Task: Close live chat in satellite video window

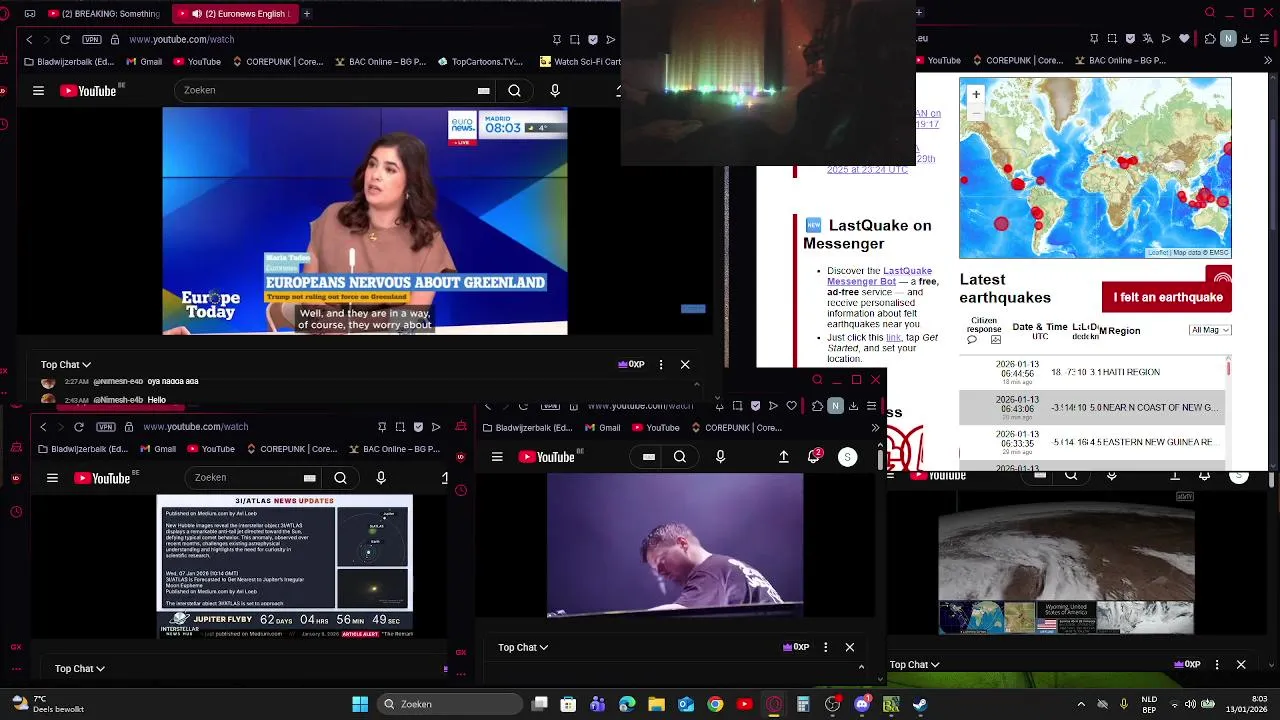Action: coord(1241,665)
